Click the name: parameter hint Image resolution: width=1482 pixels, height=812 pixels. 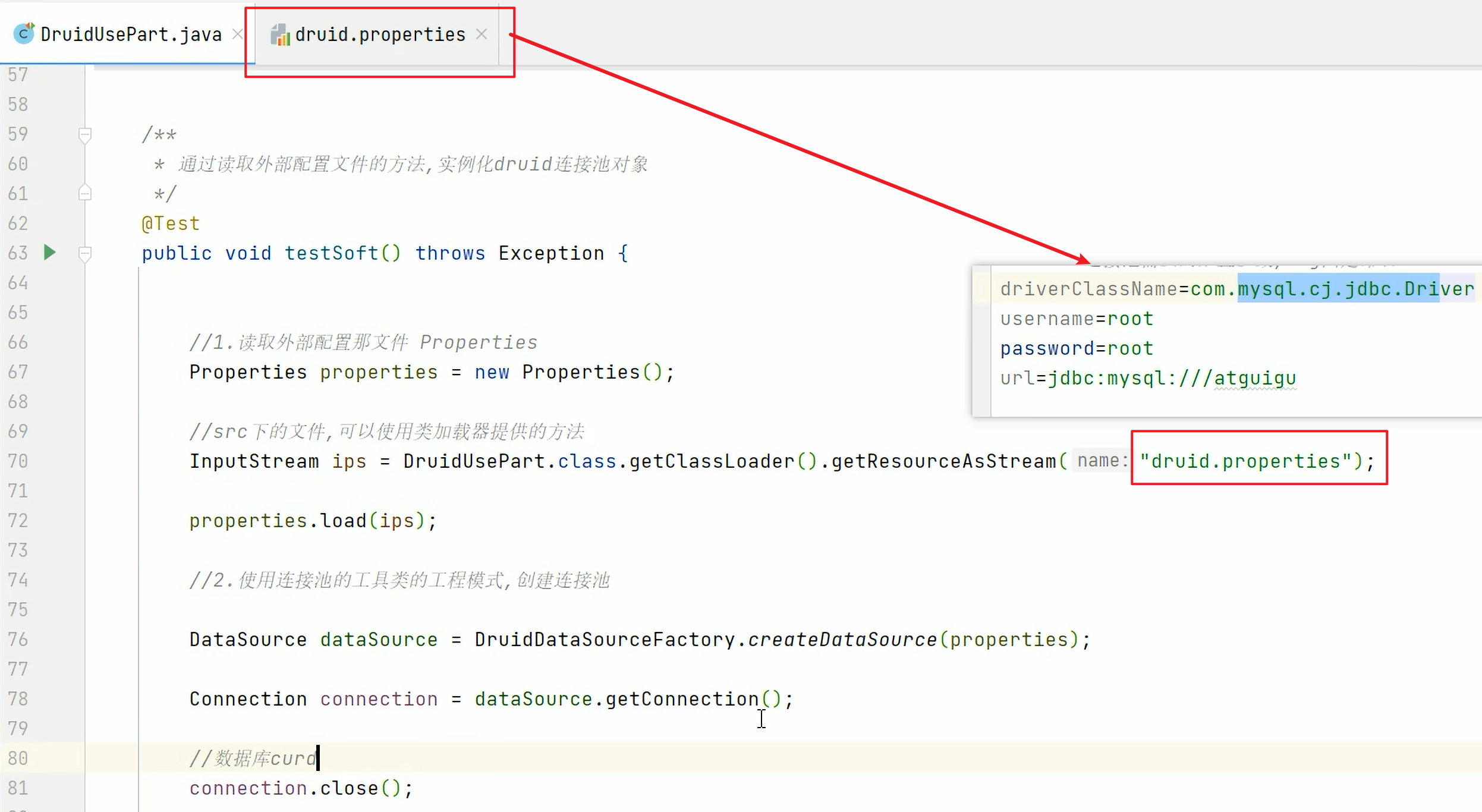coord(1103,461)
